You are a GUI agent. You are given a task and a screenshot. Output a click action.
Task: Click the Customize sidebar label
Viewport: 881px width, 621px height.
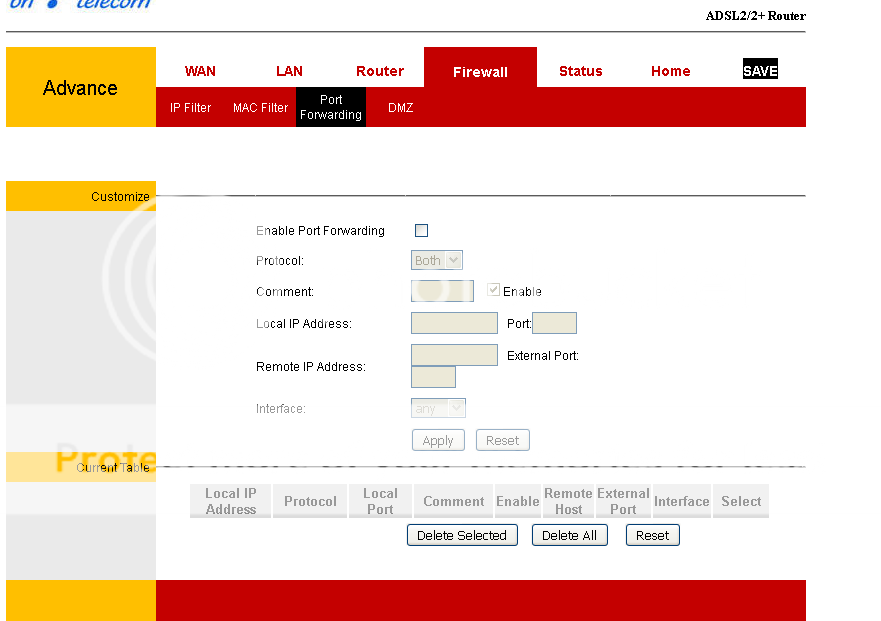pyautogui.click(x=120, y=197)
